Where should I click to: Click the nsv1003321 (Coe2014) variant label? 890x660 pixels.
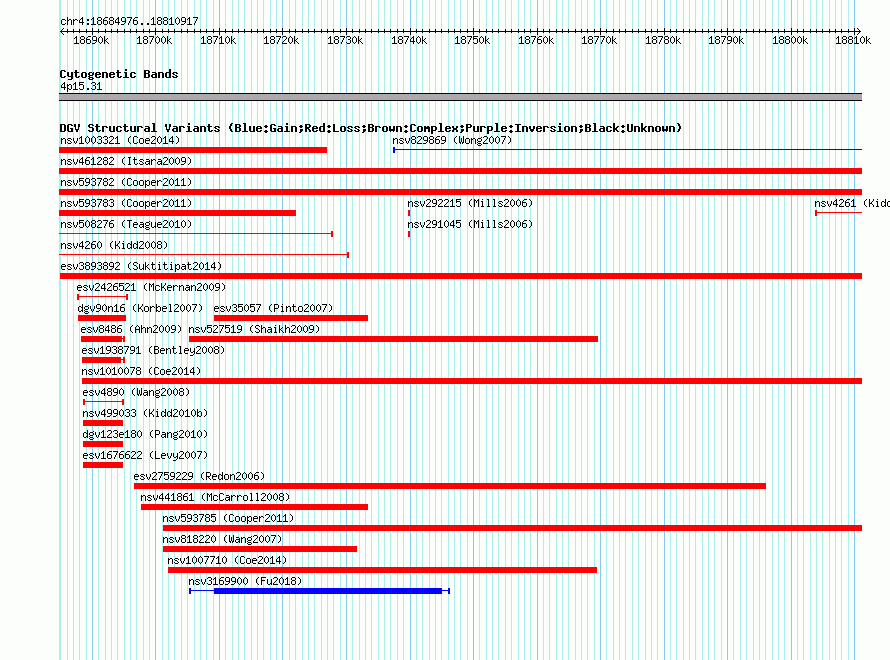(120, 140)
